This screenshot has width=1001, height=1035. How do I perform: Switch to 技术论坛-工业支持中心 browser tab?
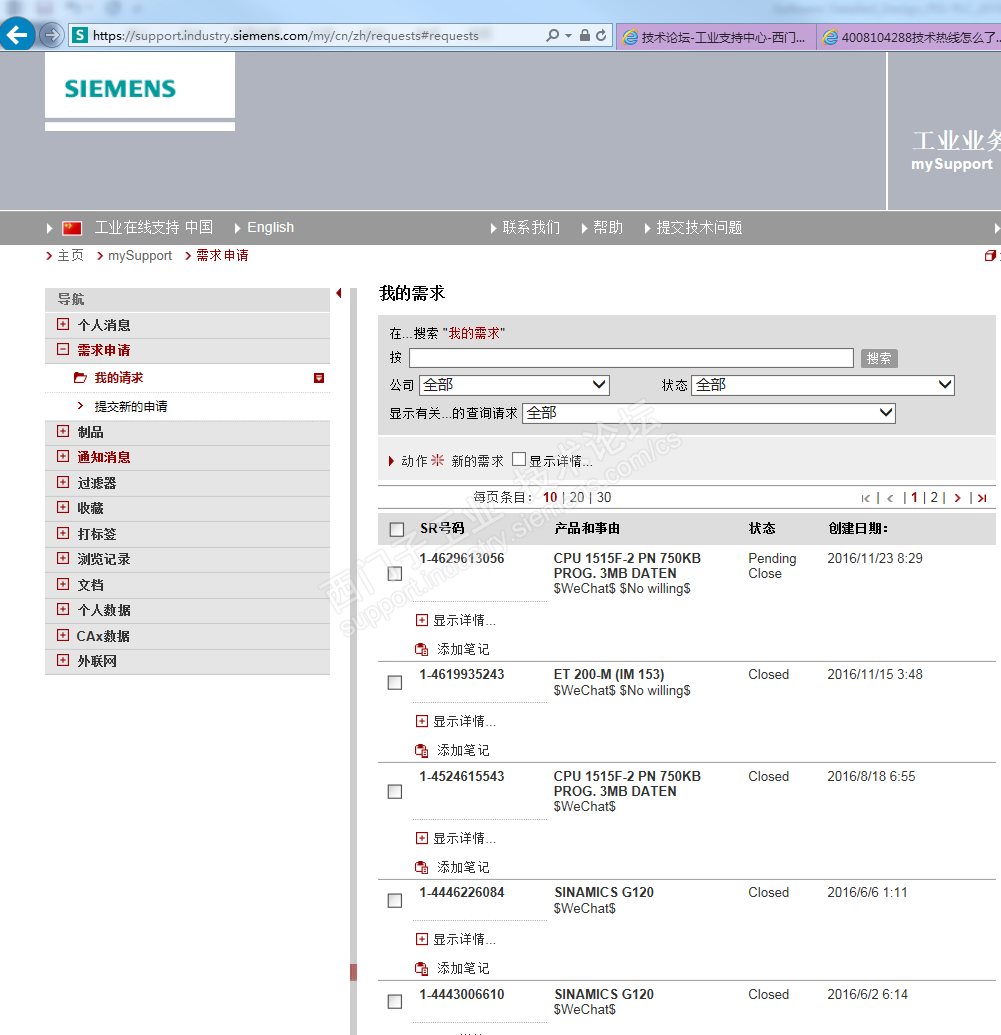click(716, 37)
